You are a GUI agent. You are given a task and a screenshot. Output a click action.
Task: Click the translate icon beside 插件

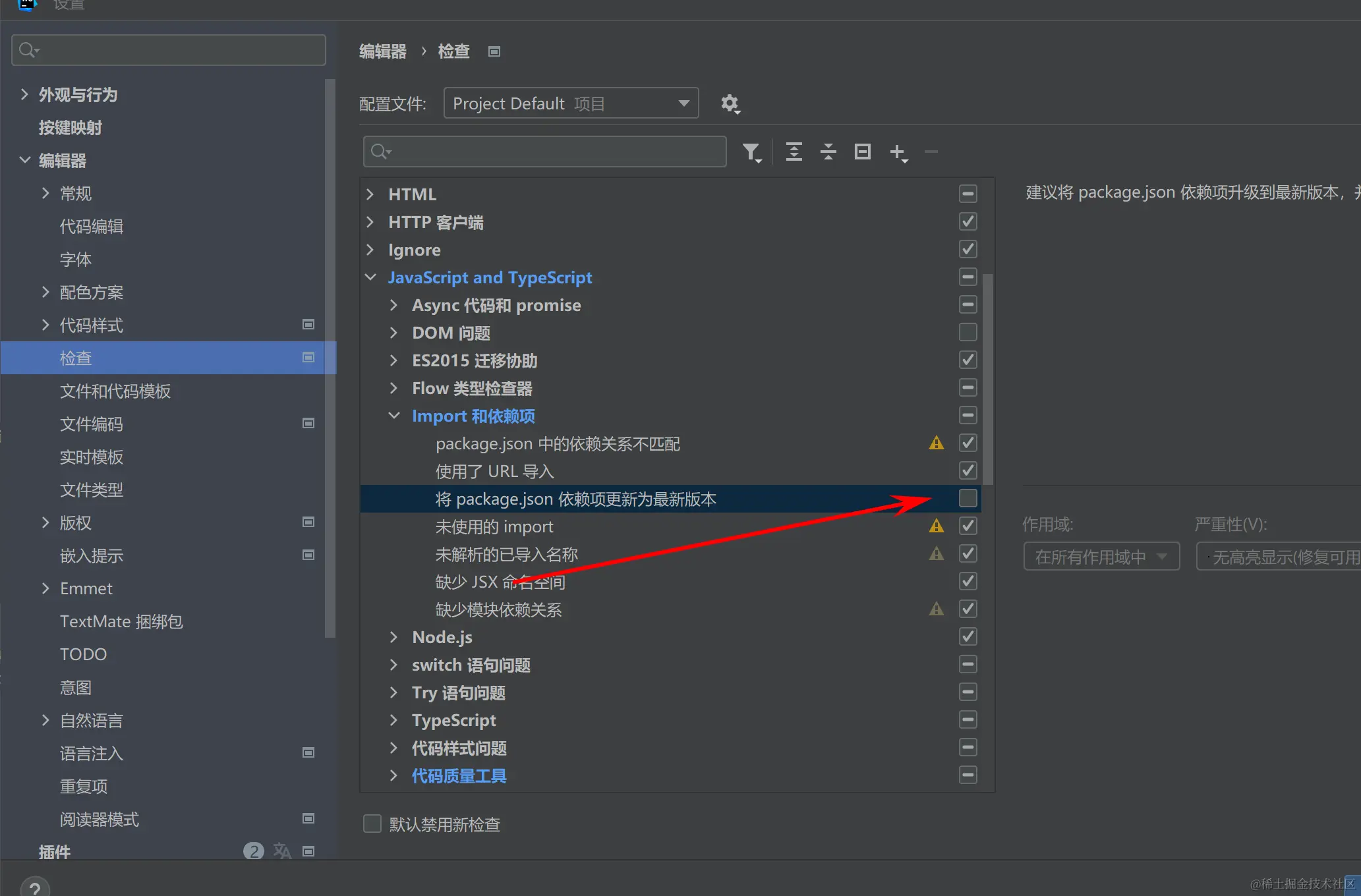[x=282, y=851]
